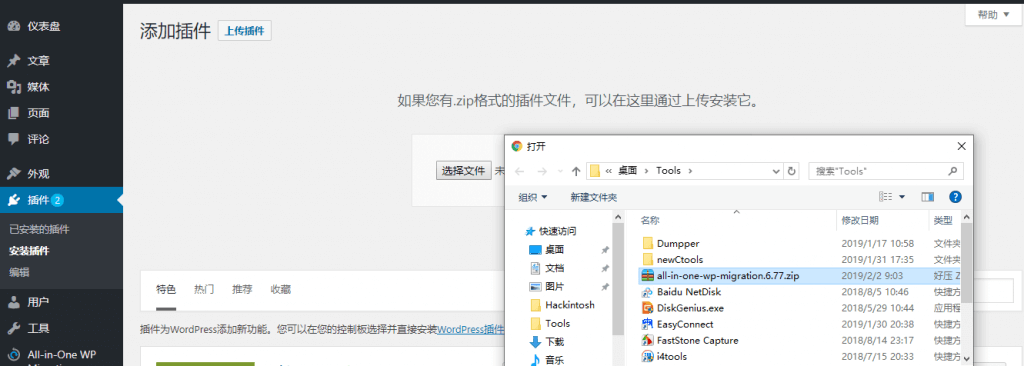
Task: Open the Posts (文章) pin icon
Action: pos(14,61)
